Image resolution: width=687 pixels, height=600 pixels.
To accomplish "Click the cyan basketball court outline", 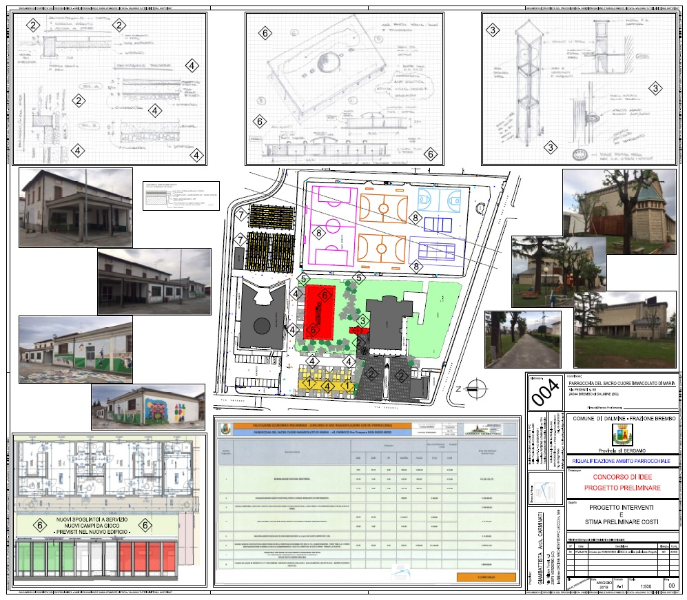I will coord(439,201).
